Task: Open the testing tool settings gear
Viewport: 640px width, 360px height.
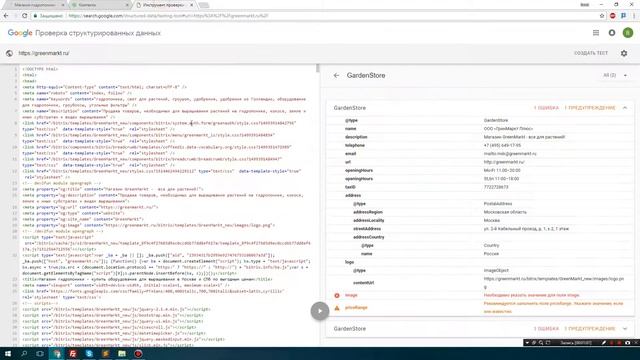Action: (x=624, y=53)
